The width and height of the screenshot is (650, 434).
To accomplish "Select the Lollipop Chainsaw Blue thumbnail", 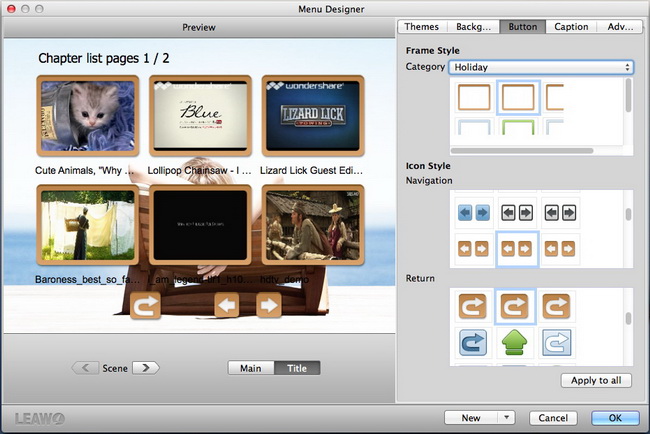I will (x=200, y=116).
